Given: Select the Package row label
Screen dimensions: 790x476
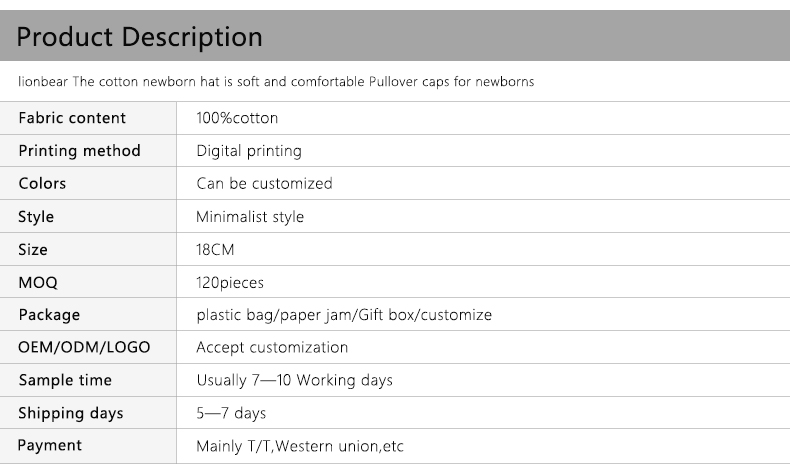Looking at the screenshot, I should [49, 315].
